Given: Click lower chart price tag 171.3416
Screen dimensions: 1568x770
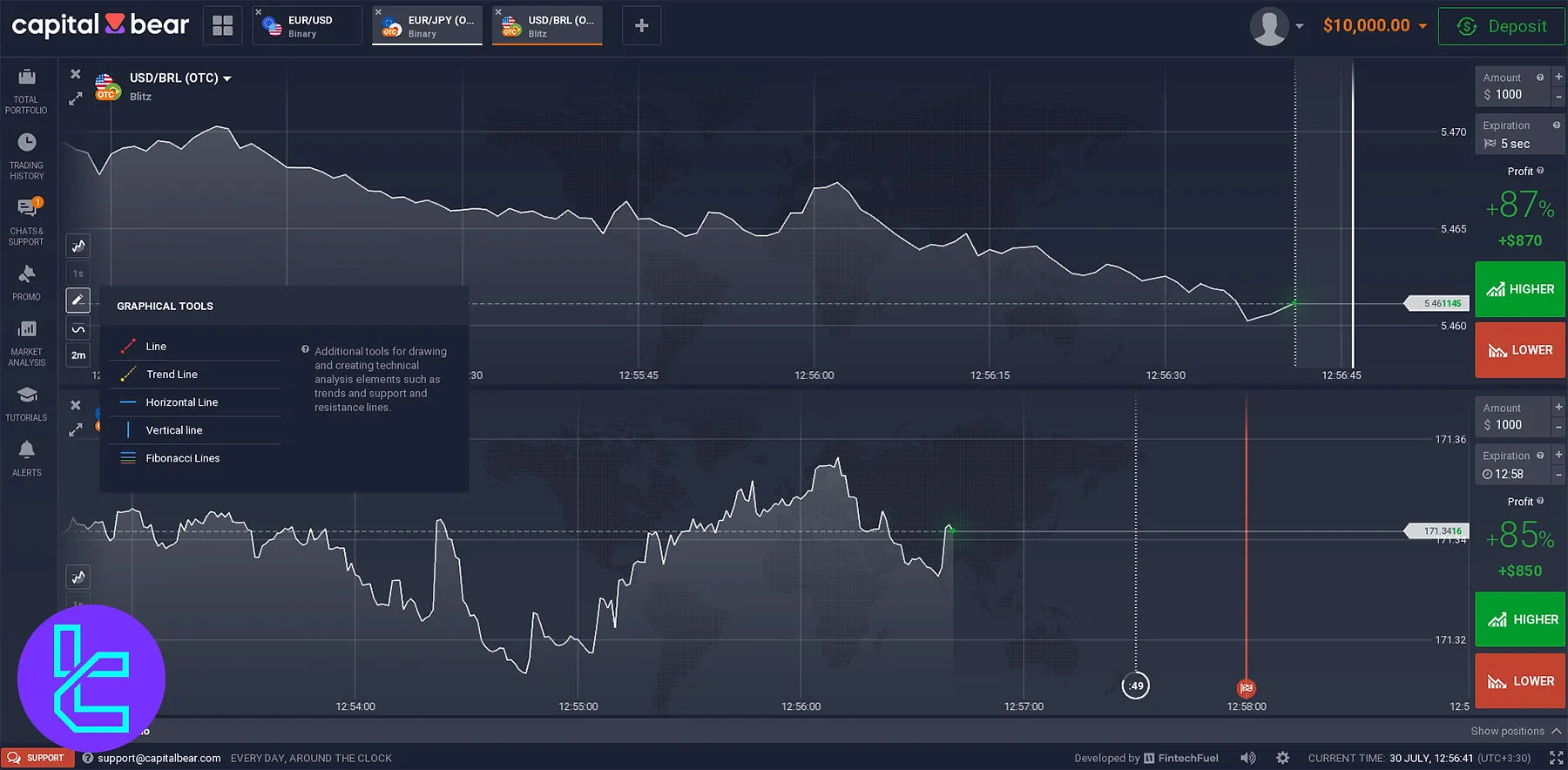Looking at the screenshot, I should [1437, 530].
